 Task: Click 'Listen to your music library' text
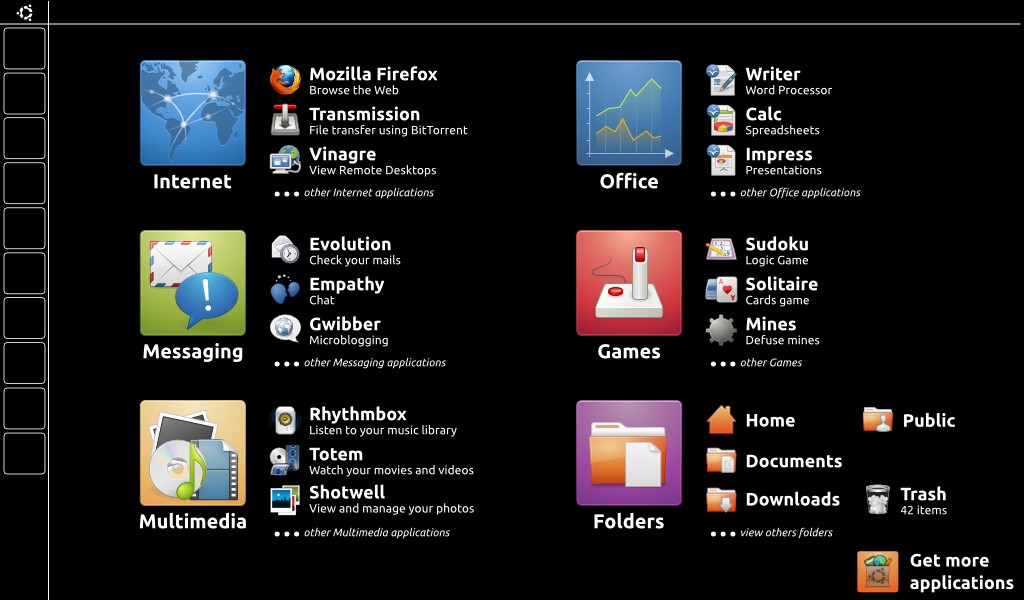383,430
